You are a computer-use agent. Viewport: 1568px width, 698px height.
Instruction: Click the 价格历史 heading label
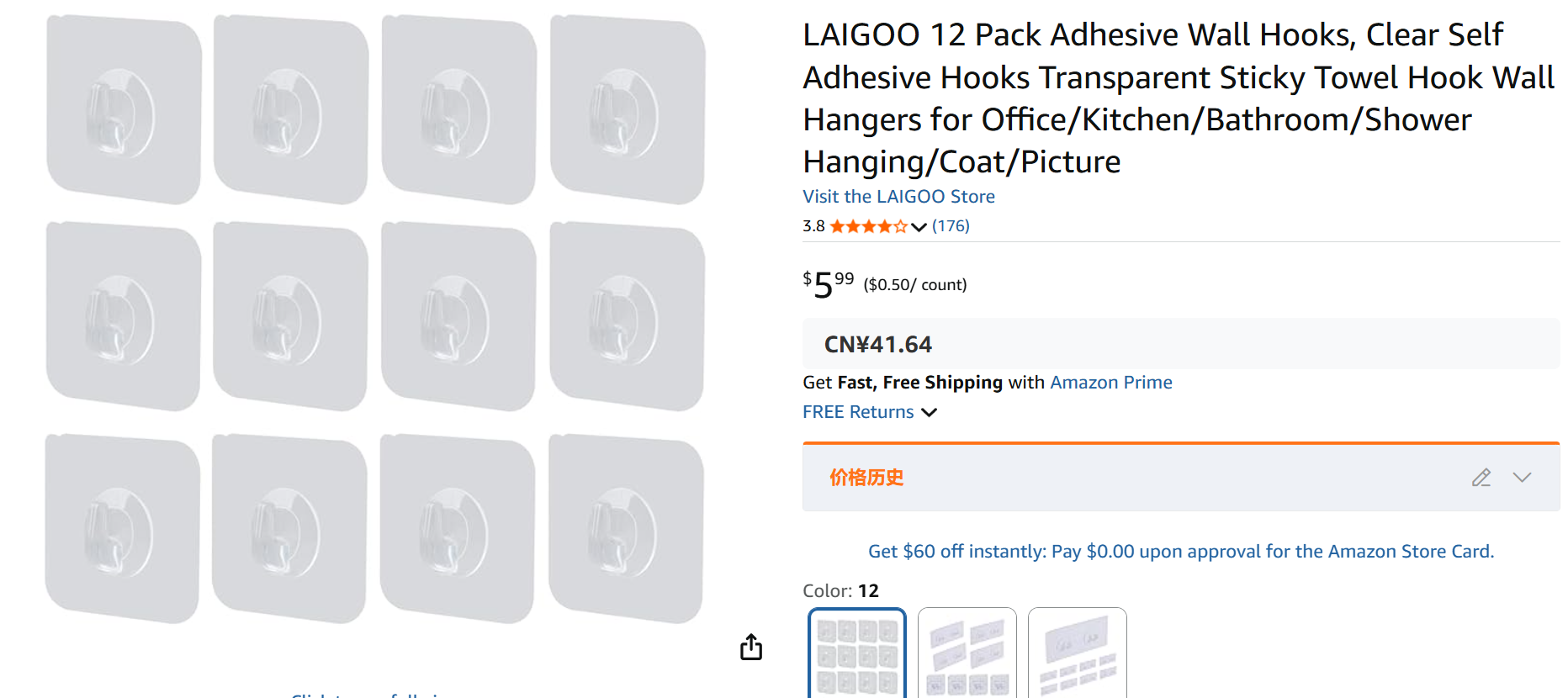(866, 478)
